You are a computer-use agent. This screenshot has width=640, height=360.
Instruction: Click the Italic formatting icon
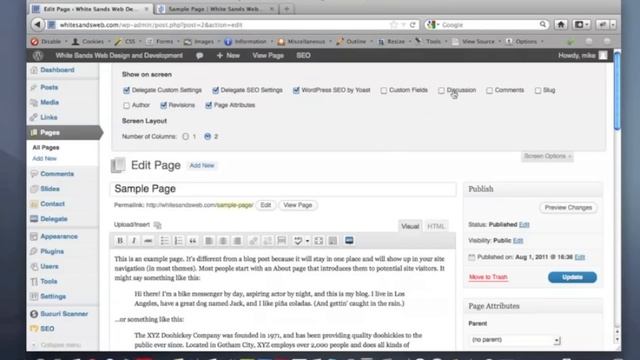[134, 241]
